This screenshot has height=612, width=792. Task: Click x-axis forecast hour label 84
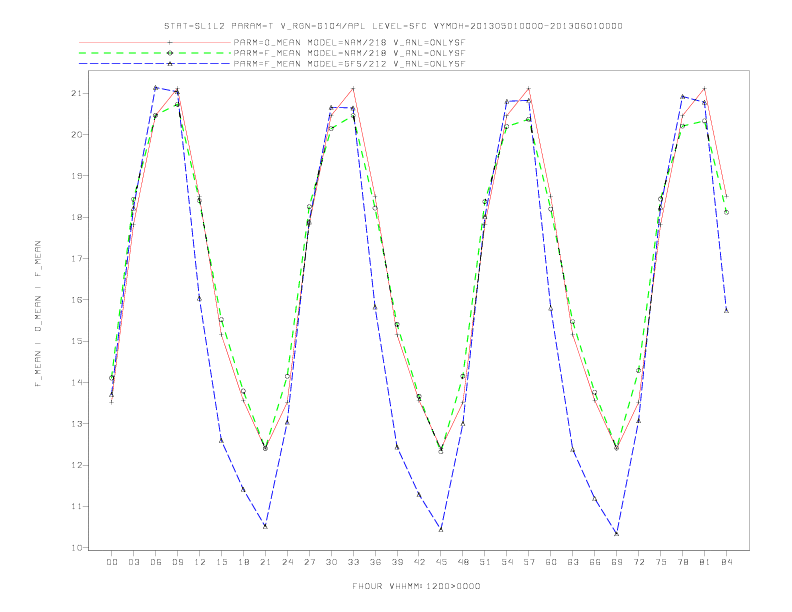[727, 562]
